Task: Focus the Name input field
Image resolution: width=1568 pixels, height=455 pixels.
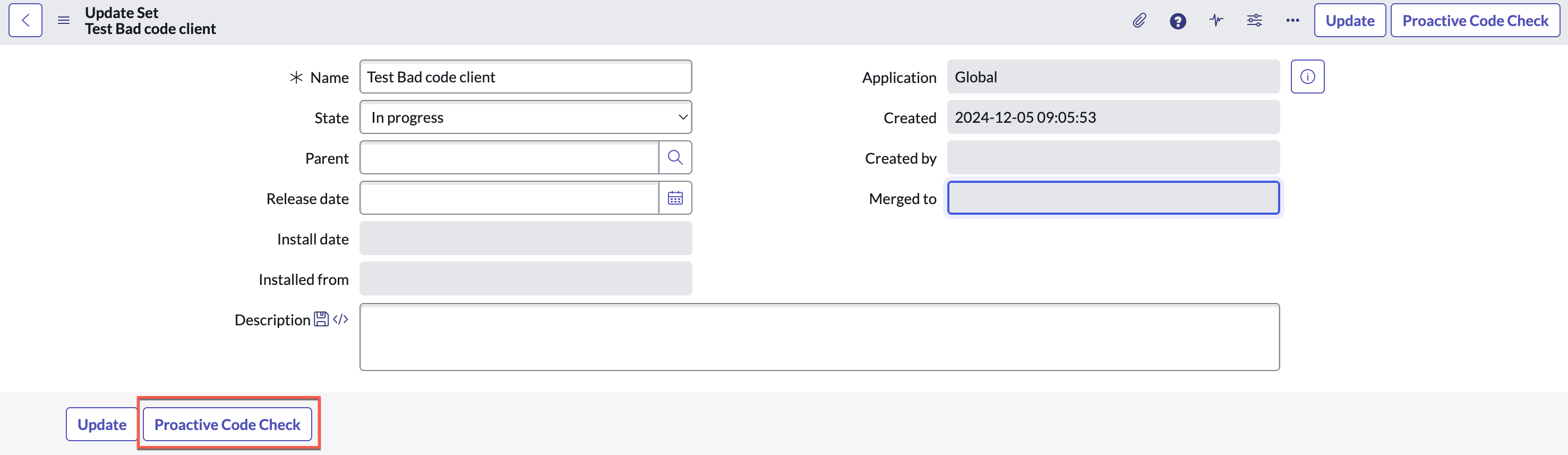Action: 526,77
